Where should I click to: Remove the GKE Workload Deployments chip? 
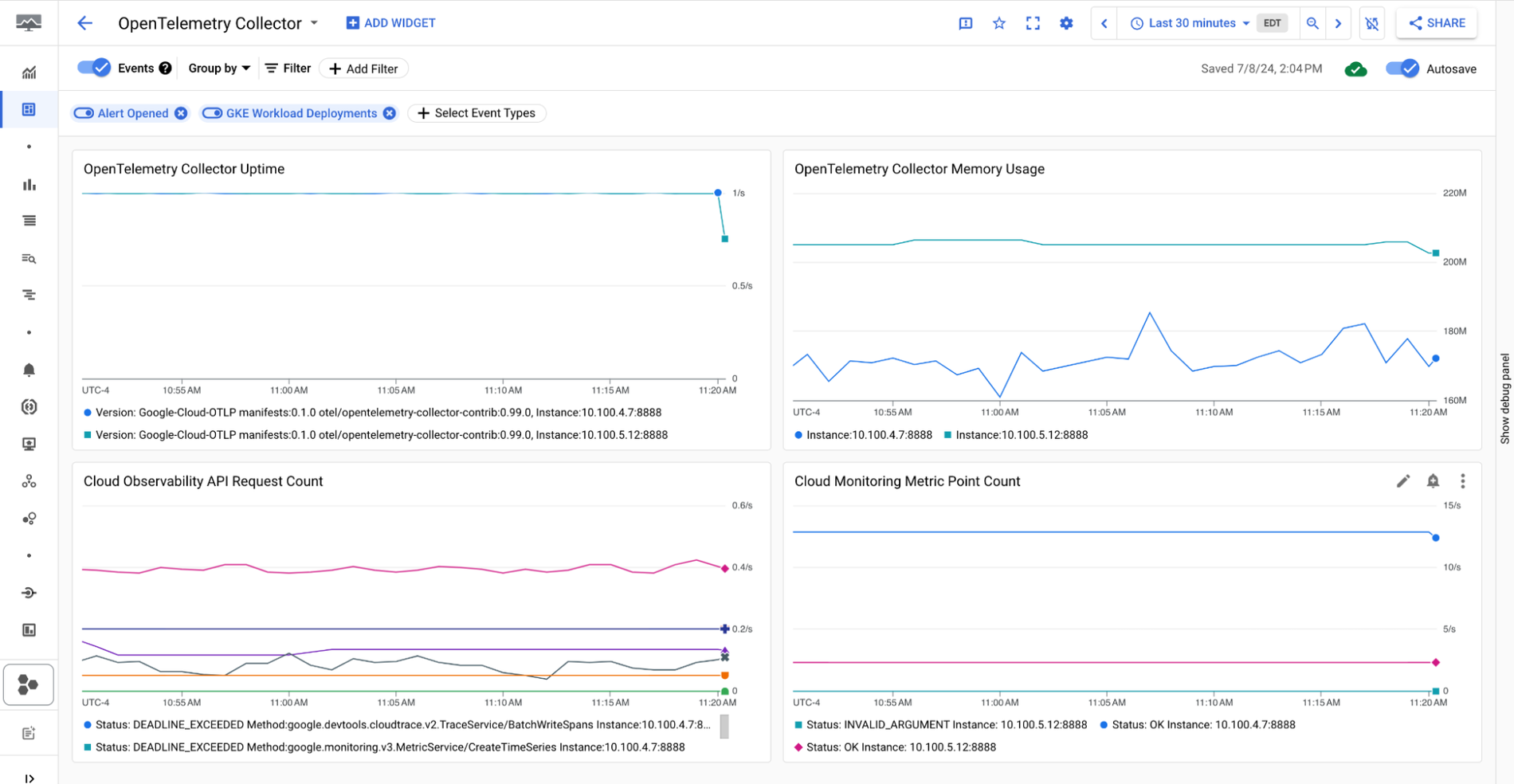pos(389,113)
